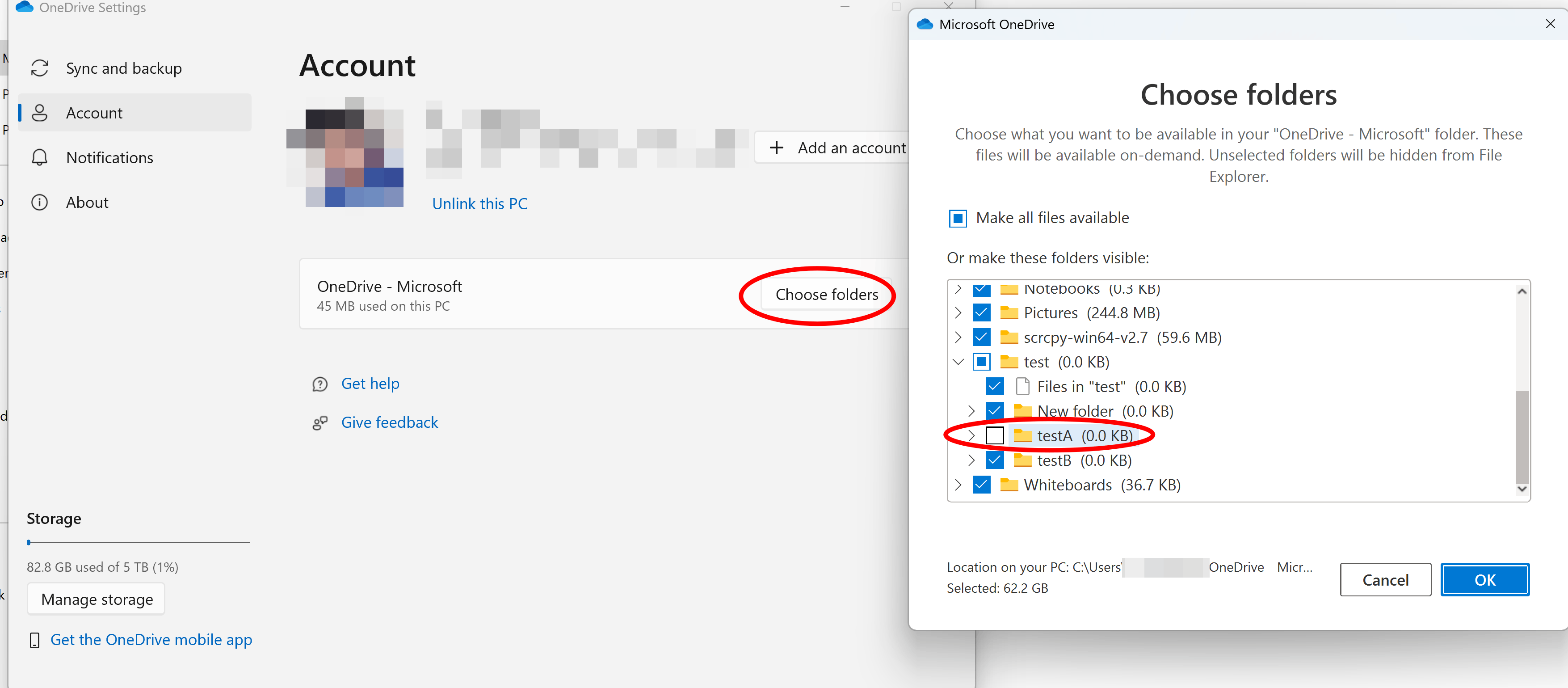Uncheck the Pictures folder
The height and width of the screenshot is (688, 1568).
(x=981, y=312)
